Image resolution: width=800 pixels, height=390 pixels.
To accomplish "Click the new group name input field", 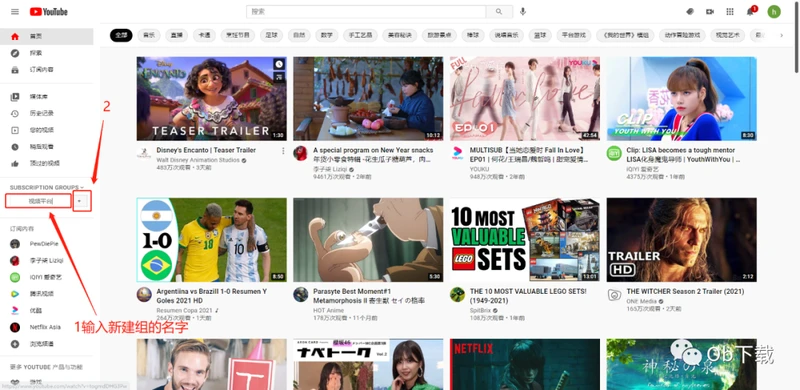I will [x=38, y=201].
